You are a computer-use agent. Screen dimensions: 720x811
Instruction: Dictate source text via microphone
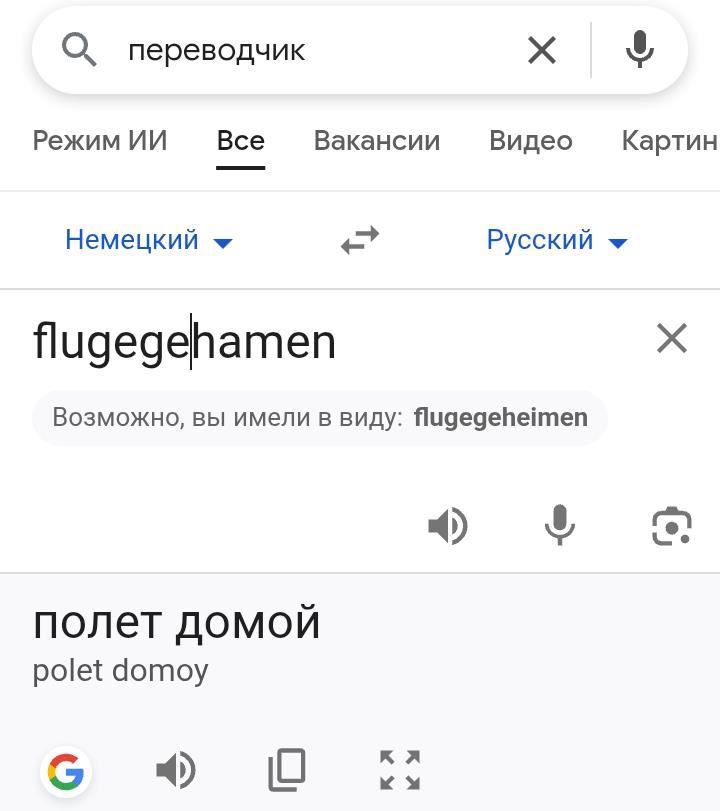click(x=560, y=525)
